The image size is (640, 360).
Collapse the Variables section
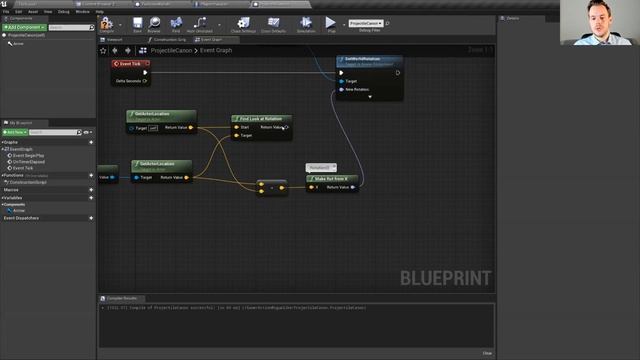tap(2, 198)
